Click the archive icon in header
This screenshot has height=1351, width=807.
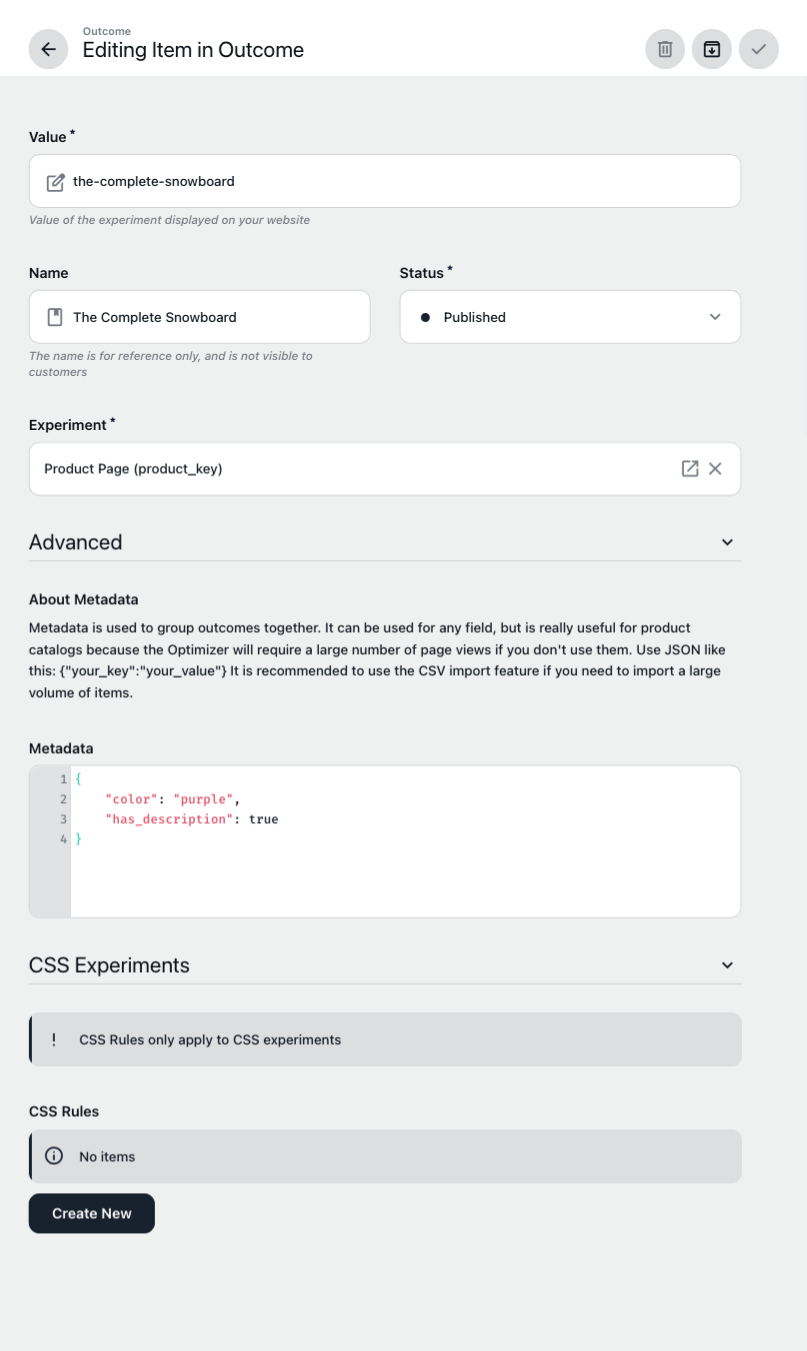pyautogui.click(x=712, y=49)
